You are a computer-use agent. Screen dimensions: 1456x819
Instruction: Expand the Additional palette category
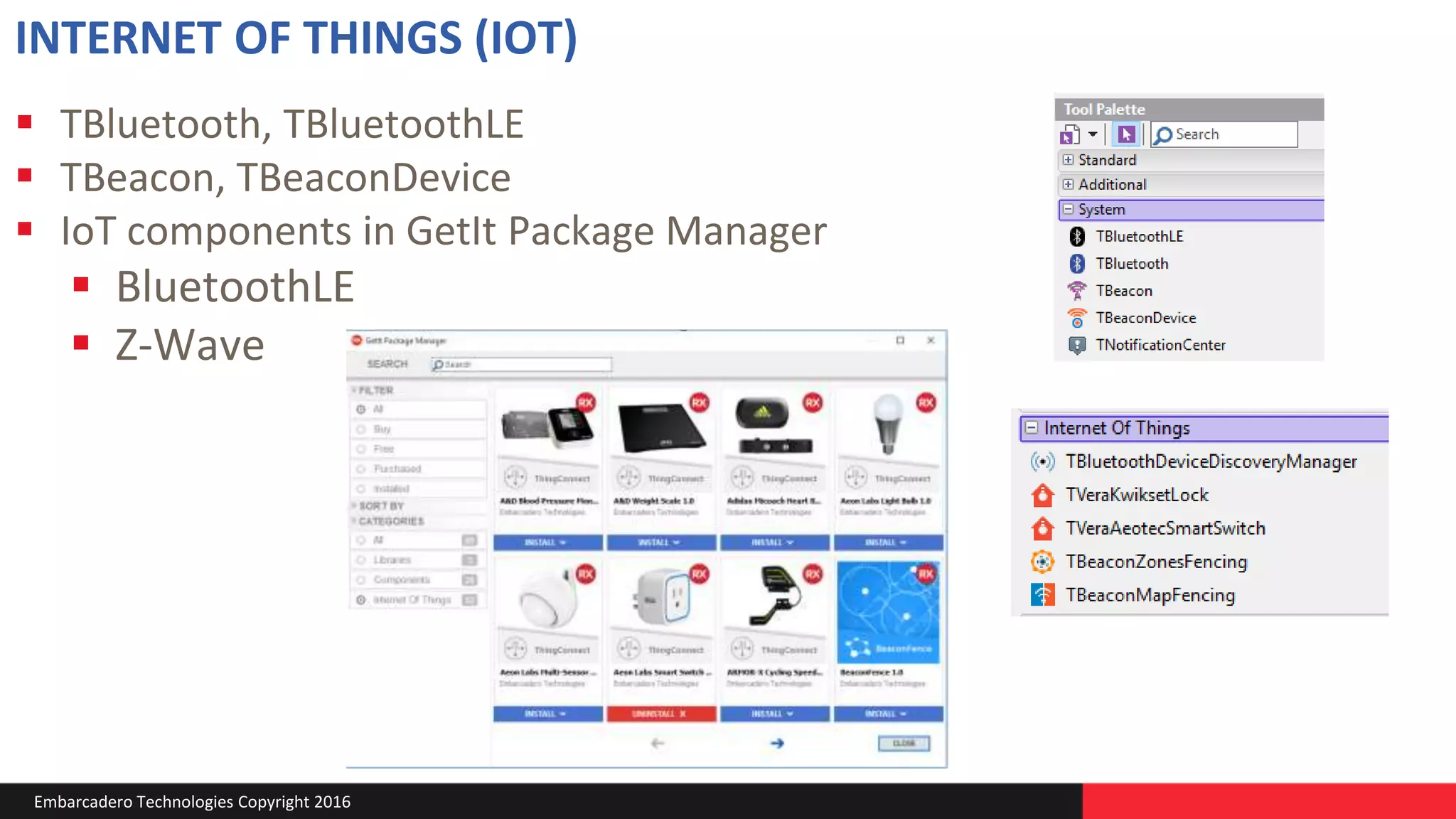coord(1068,185)
